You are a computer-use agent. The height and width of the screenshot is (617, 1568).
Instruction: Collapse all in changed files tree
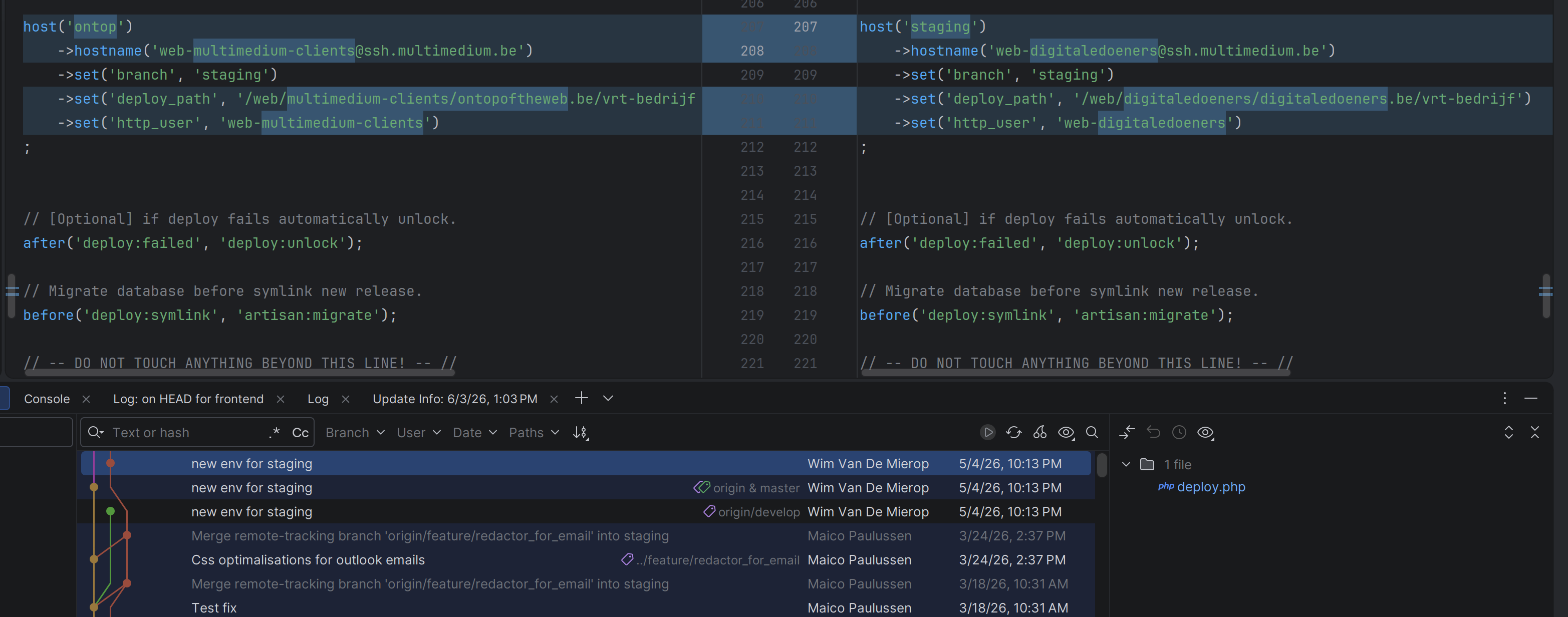(x=1534, y=432)
